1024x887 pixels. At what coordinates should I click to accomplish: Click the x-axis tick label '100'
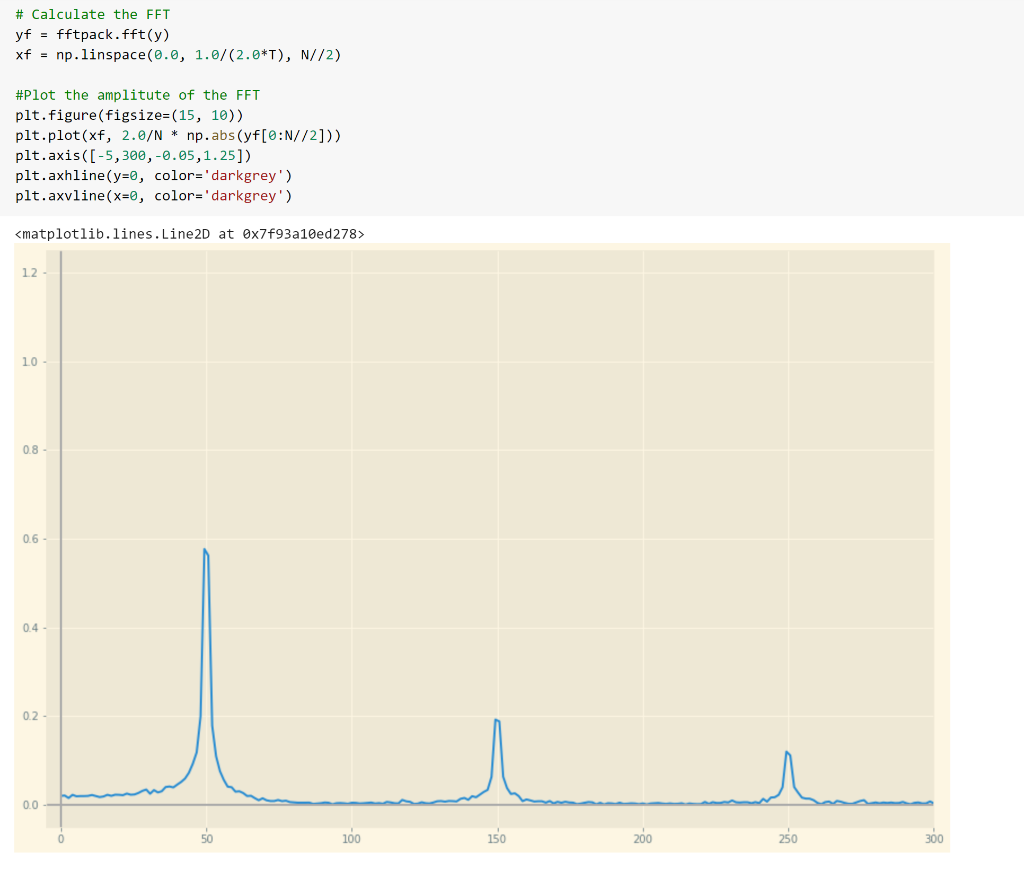click(x=352, y=839)
